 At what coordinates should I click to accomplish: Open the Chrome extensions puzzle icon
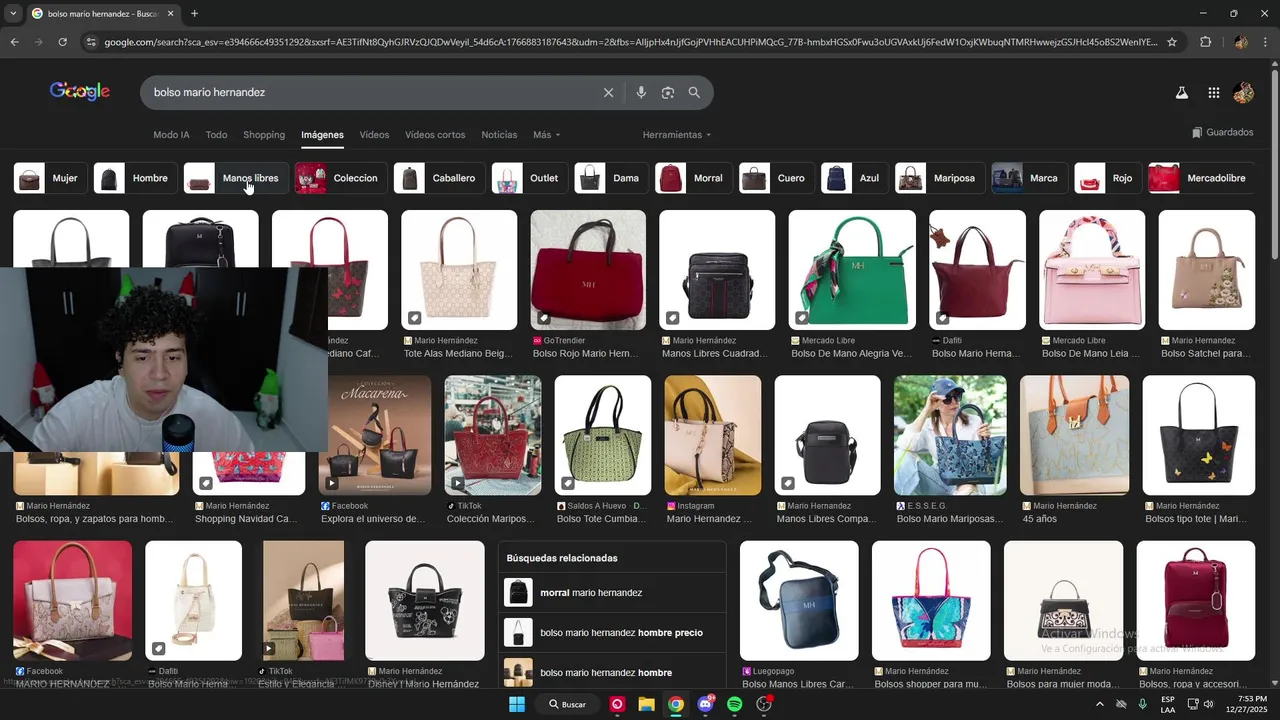tap(1205, 42)
